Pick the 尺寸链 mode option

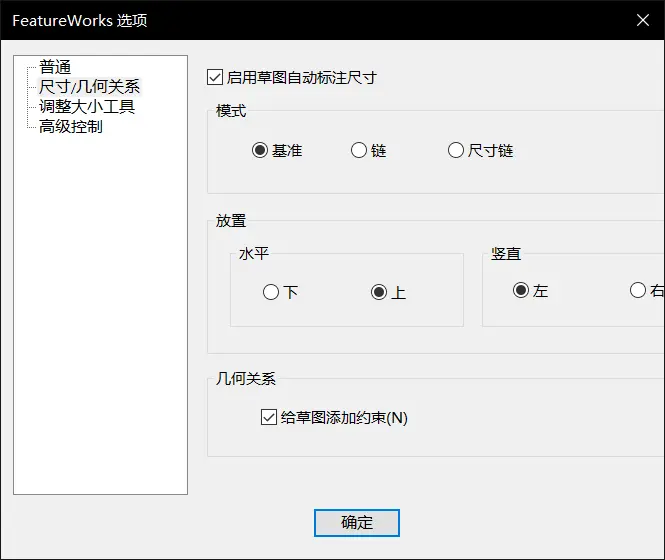456,151
